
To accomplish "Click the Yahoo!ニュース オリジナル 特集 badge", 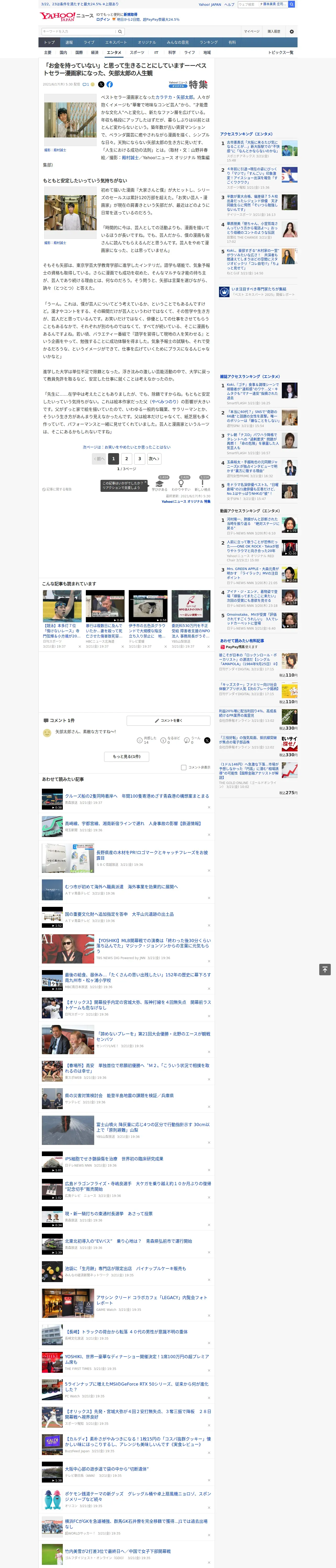I will pos(188,85).
